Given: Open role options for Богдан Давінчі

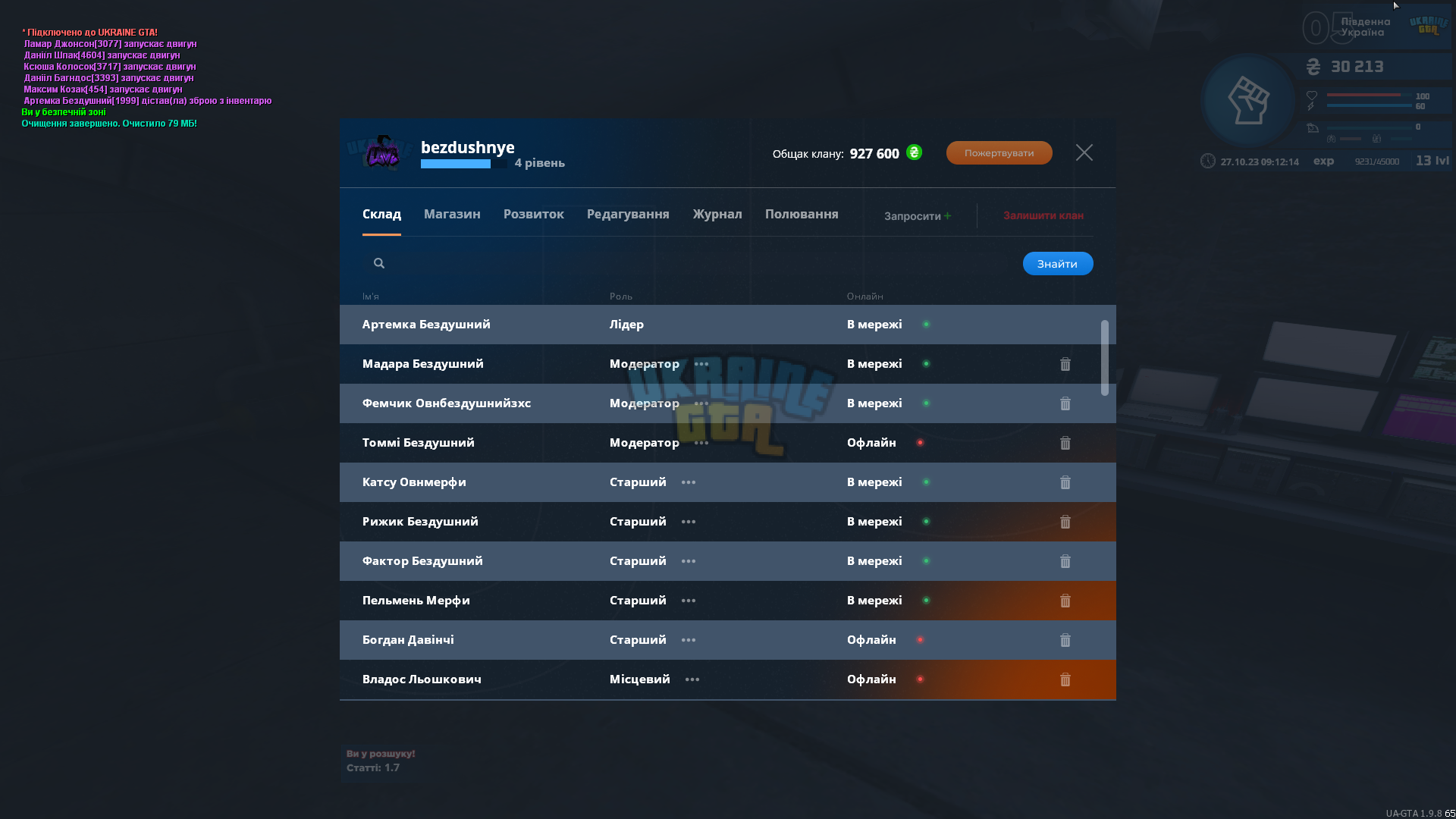Looking at the screenshot, I should 689,640.
